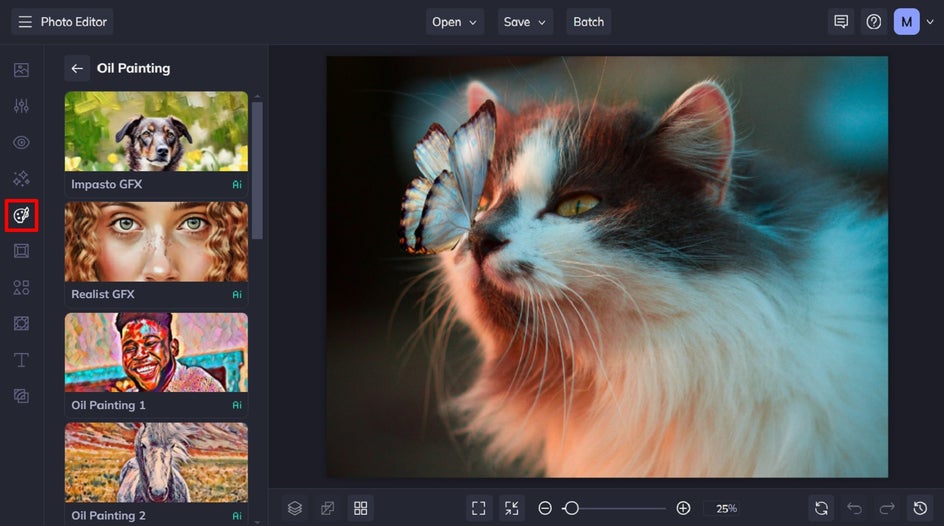Click the Batch button
Viewport: 944px width, 526px height.
[x=588, y=22]
